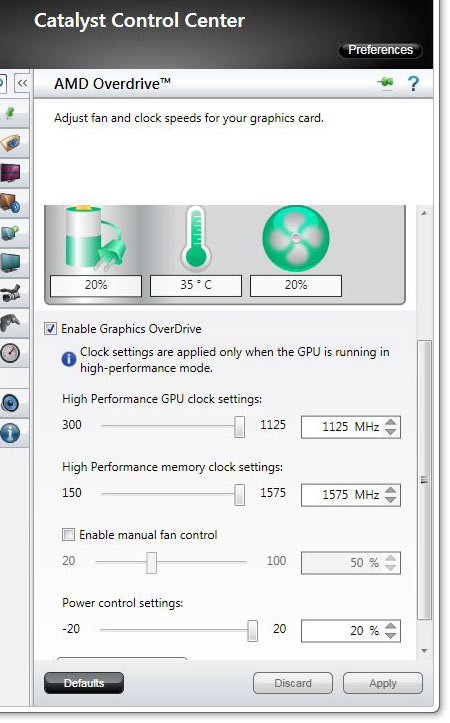This screenshot has height=723, width=450.
Task: Open the information sidebar icon
Action: pyautogui.click(x=10, y=433)
